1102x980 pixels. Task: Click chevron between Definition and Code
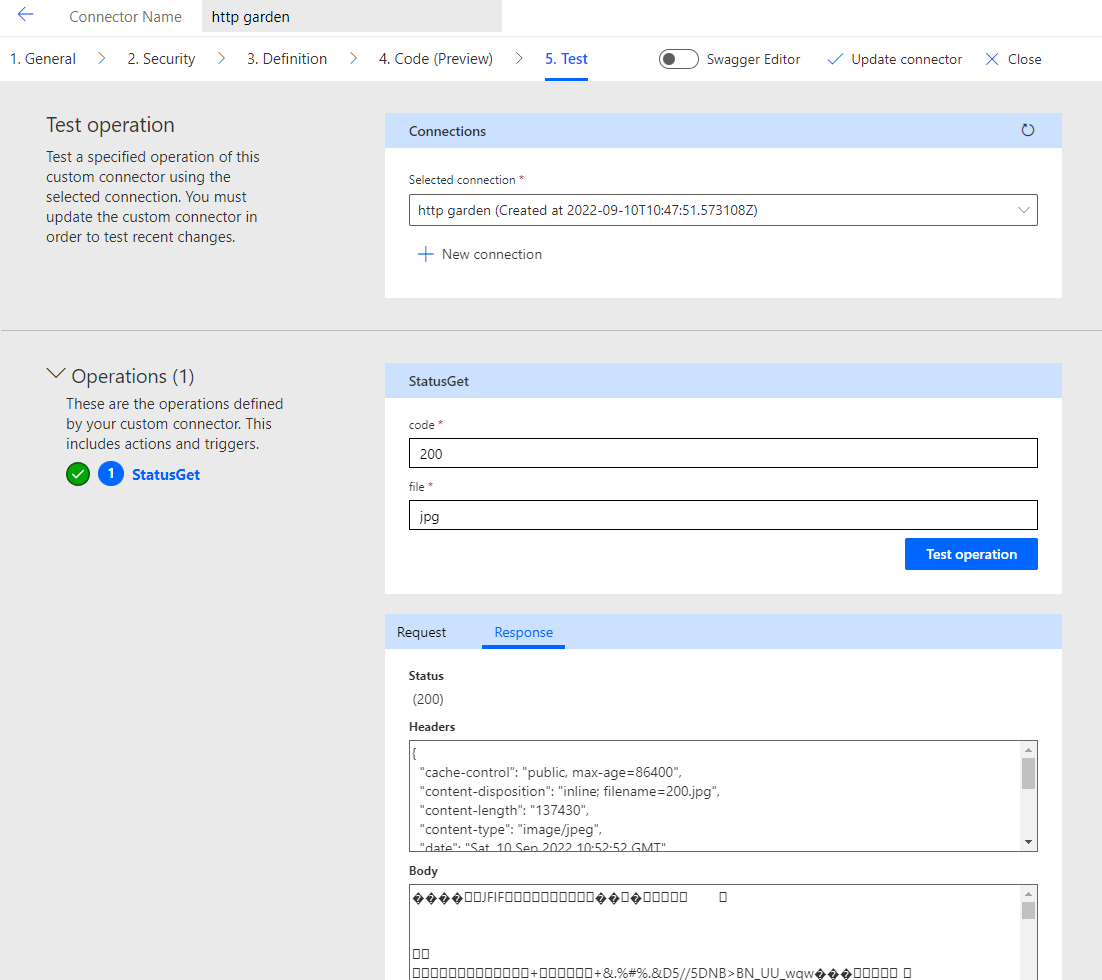click(x=354, y=58)
